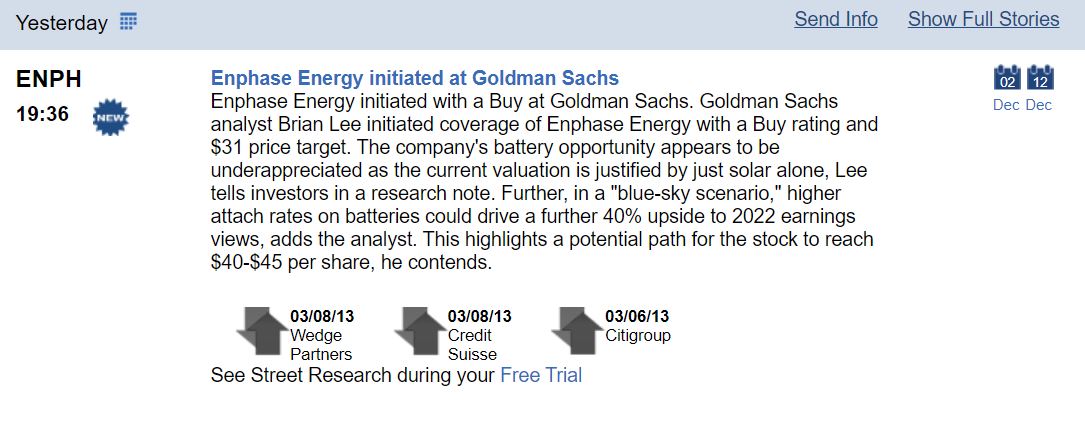Click the 03/06/13 date above Citigroup
Image resolution: width=1085 pixels, height=426 pixels.
click(x=637, y=317)
